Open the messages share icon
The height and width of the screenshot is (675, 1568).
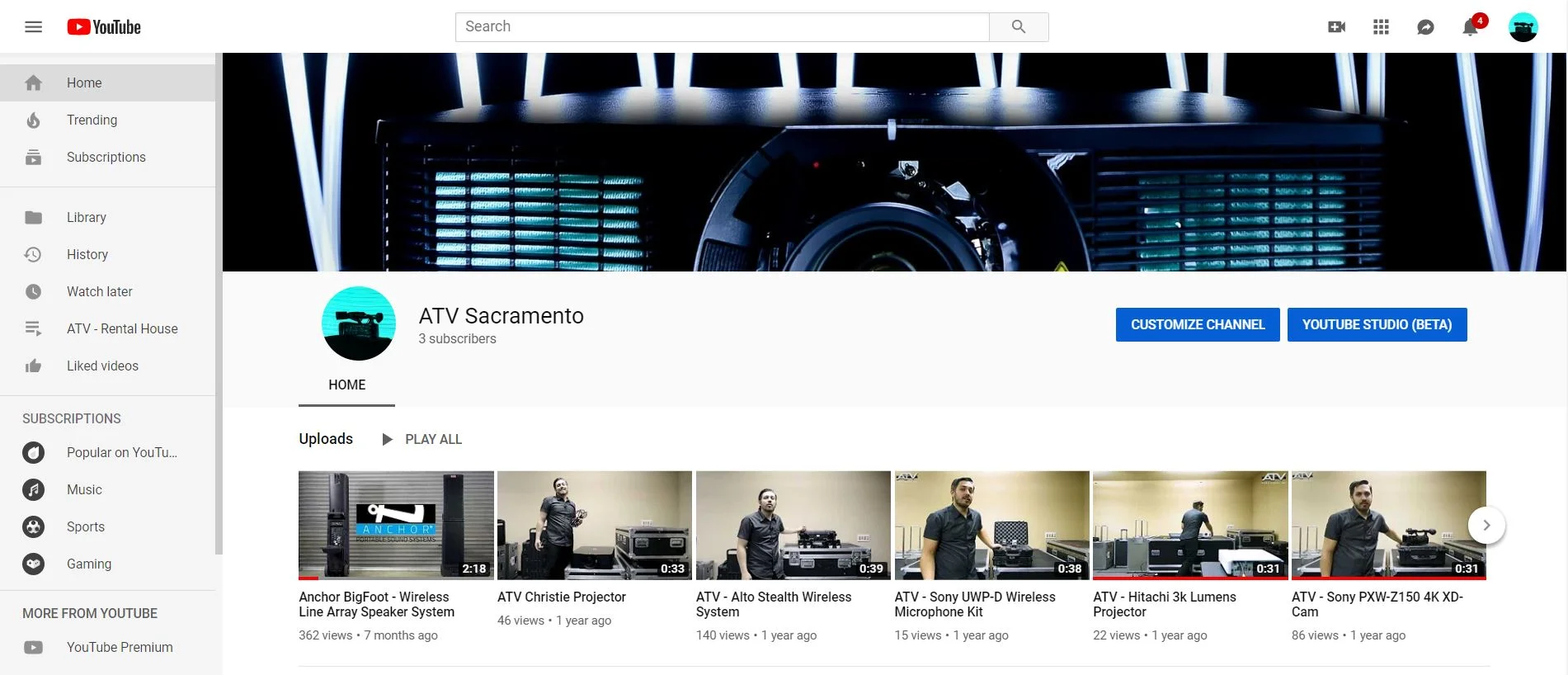pos(1425,27)
